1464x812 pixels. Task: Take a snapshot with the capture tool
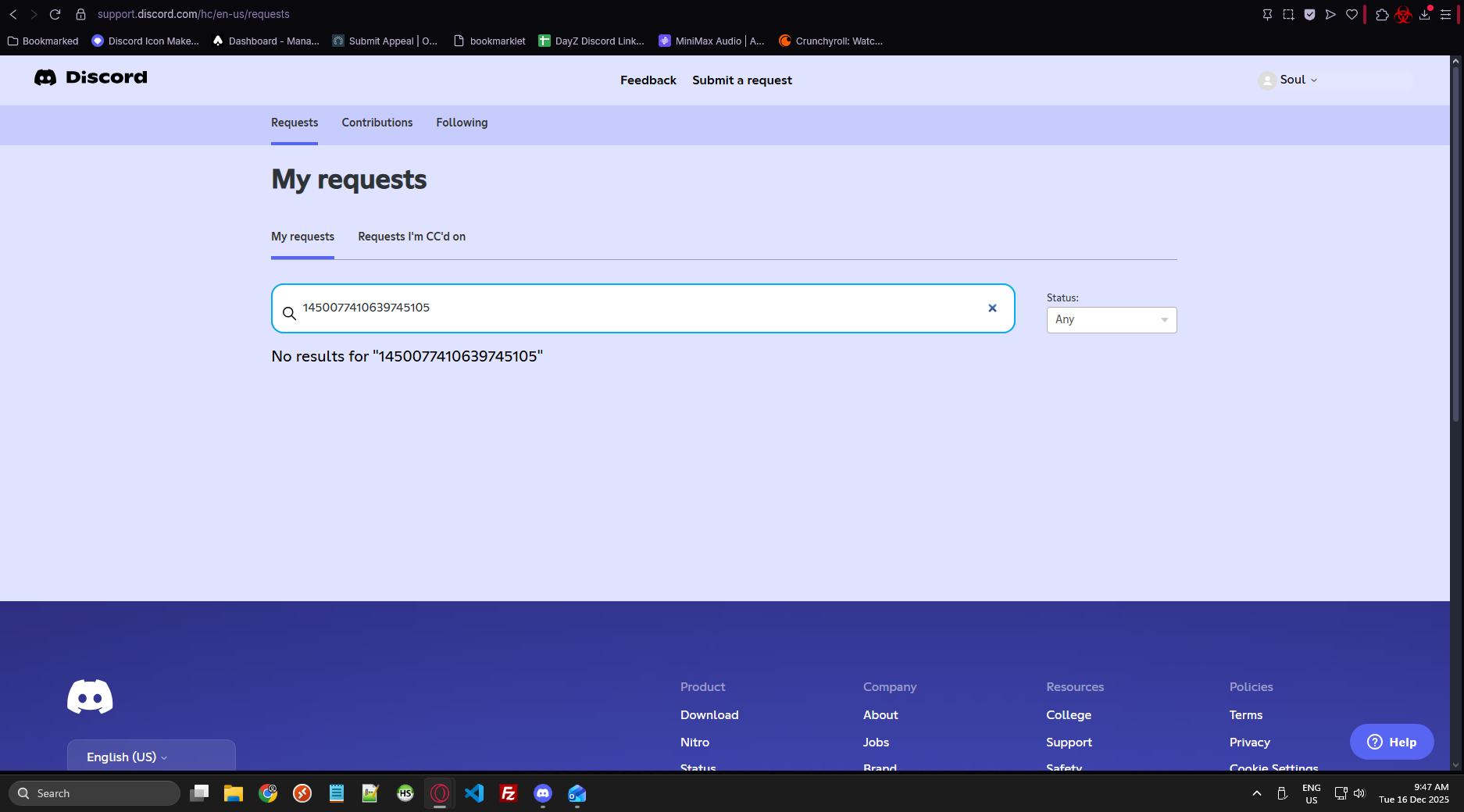(x=1288, y=14)
